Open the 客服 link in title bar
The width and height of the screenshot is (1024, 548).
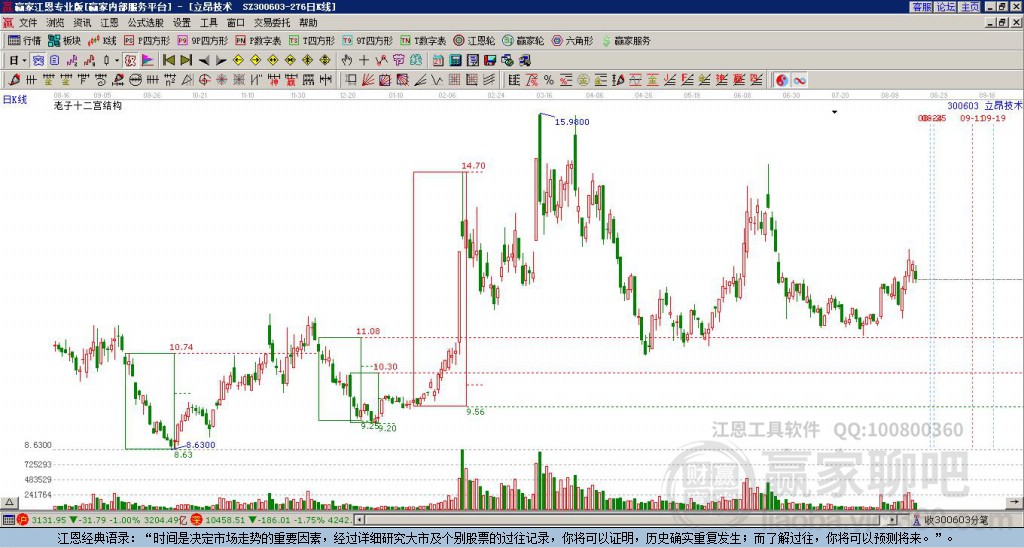click(x=922, y=7)
